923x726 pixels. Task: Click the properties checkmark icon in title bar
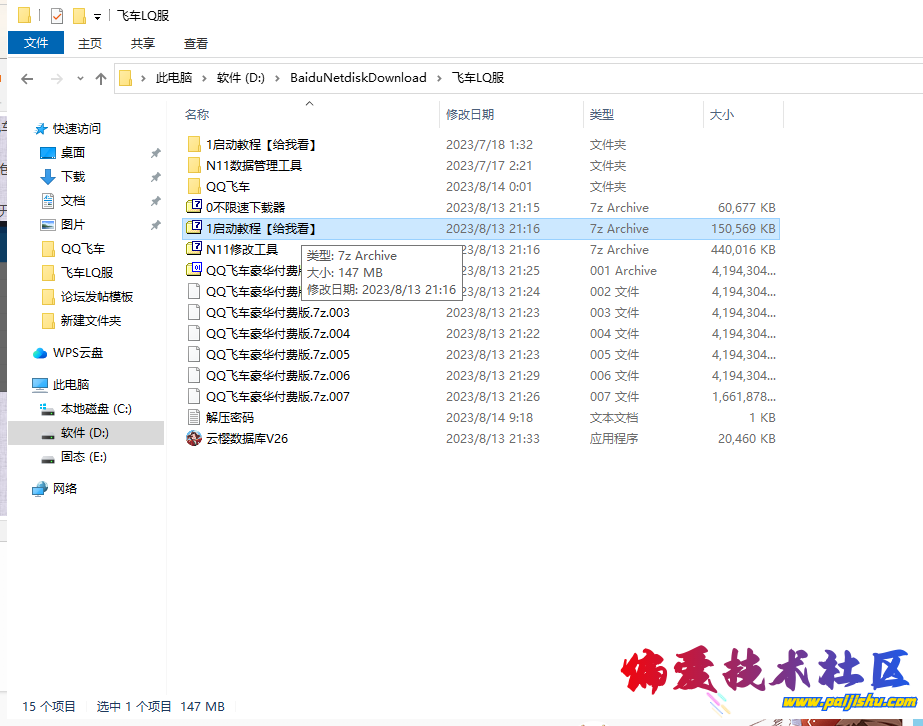(57, 15)
